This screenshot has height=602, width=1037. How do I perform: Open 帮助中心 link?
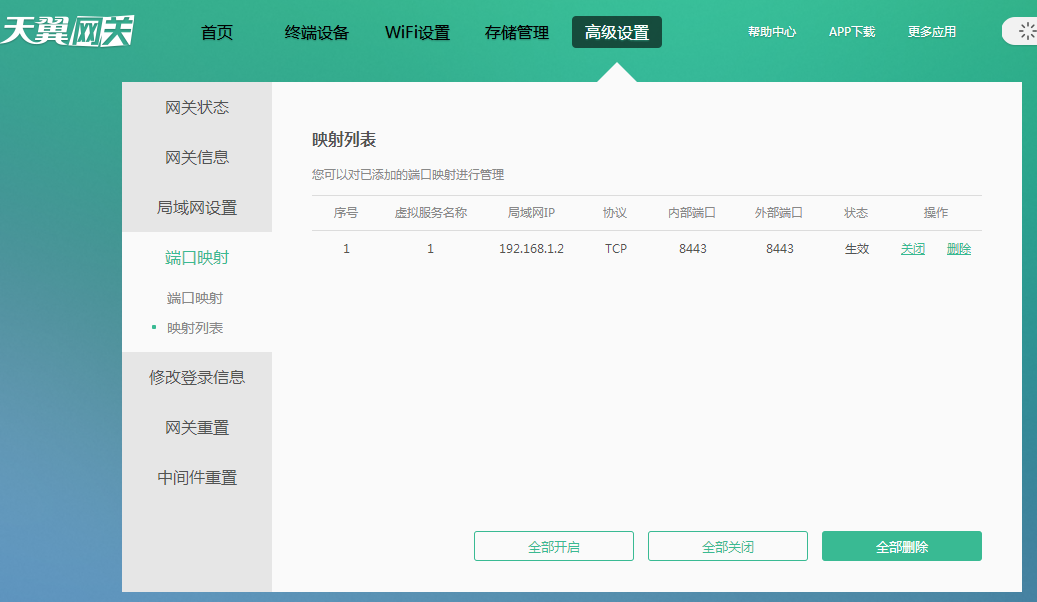point(772,32)
